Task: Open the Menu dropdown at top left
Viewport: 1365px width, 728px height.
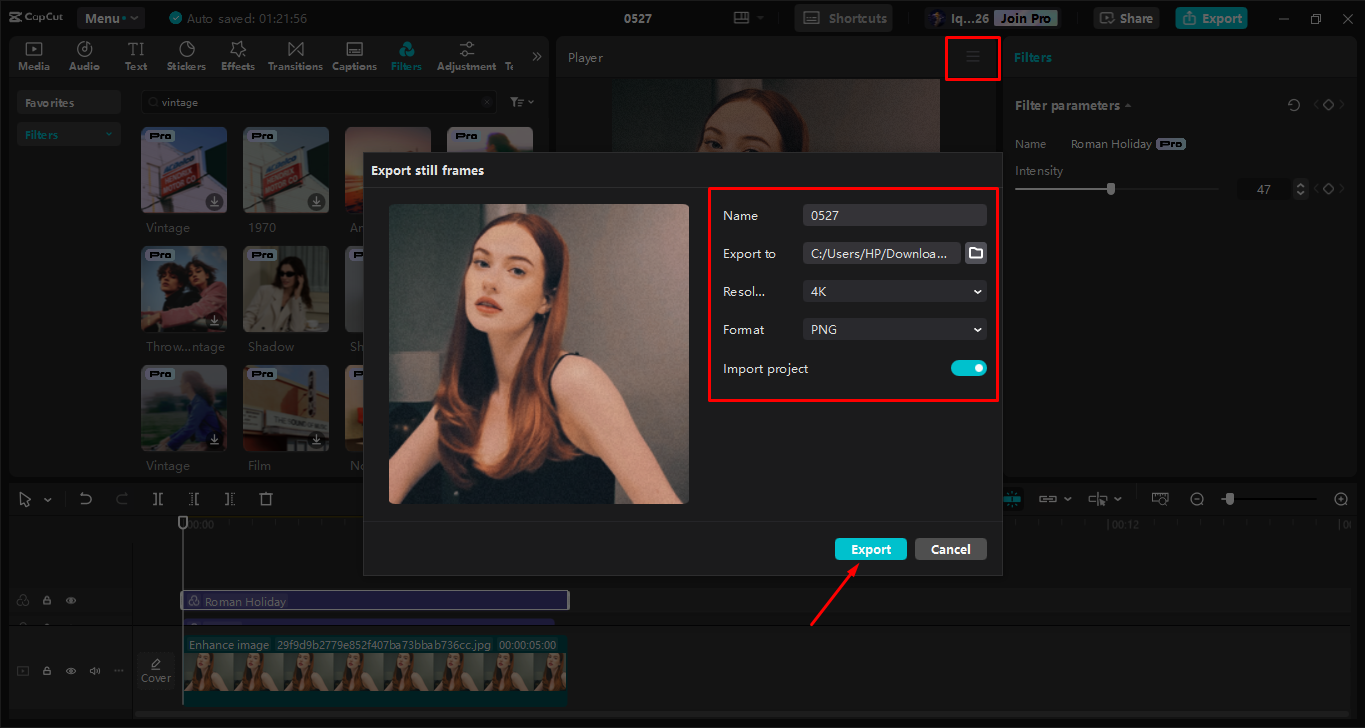Action: point(110,17)
